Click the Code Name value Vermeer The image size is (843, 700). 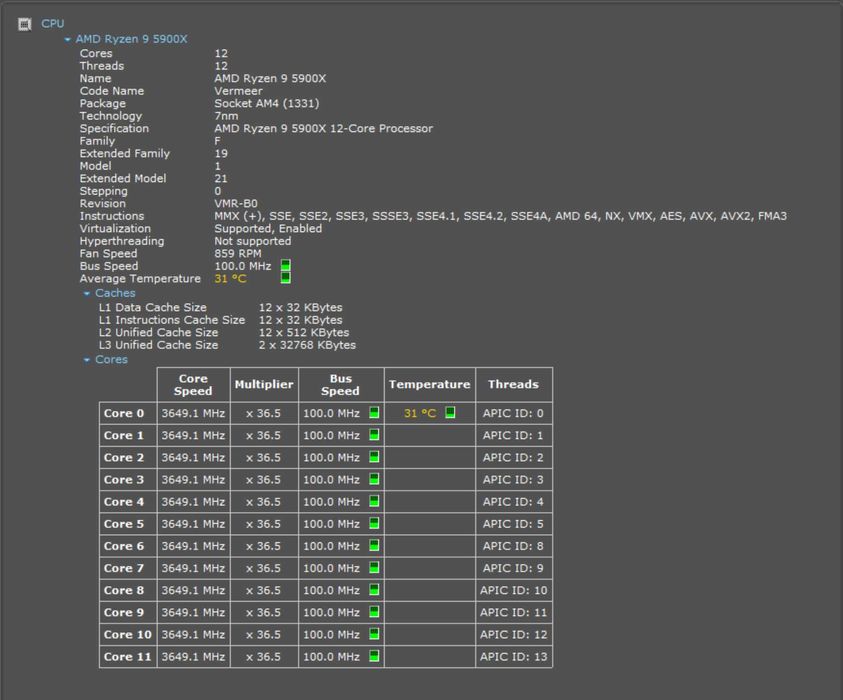coord(238,91)
